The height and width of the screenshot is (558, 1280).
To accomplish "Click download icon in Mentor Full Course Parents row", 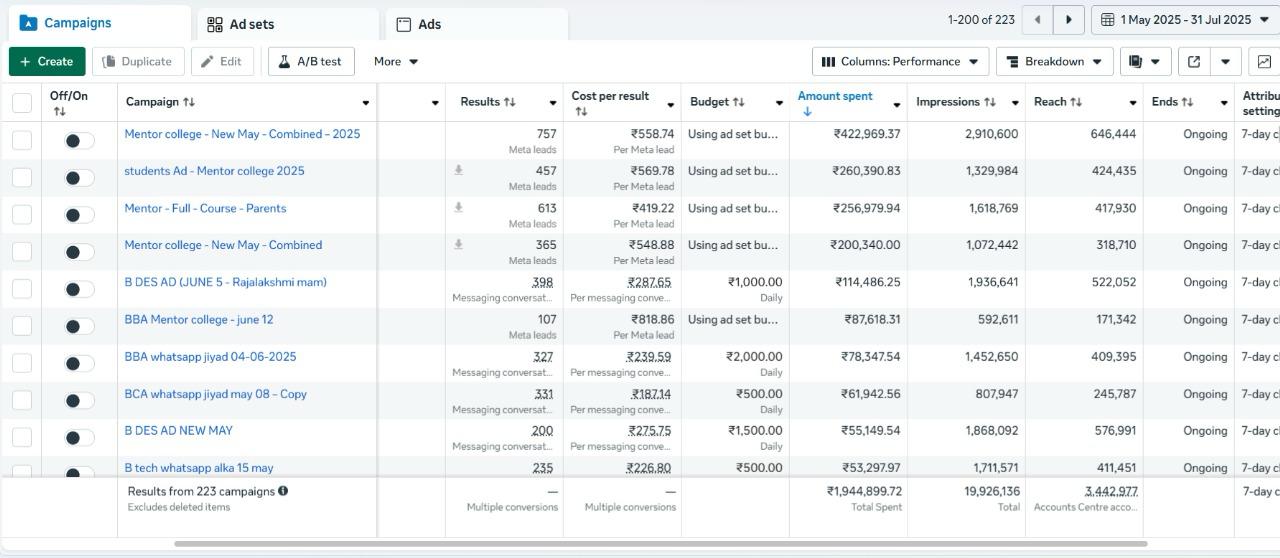I will pos(458,208).
